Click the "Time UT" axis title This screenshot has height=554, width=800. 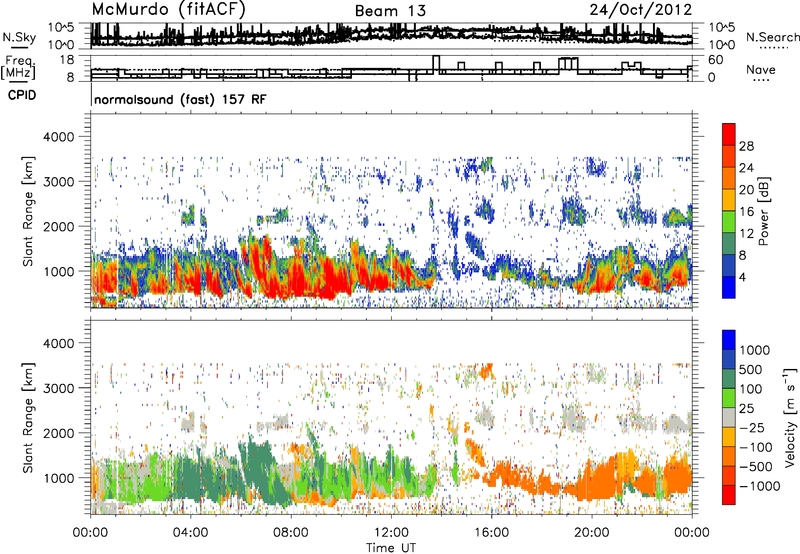[391, 548]
